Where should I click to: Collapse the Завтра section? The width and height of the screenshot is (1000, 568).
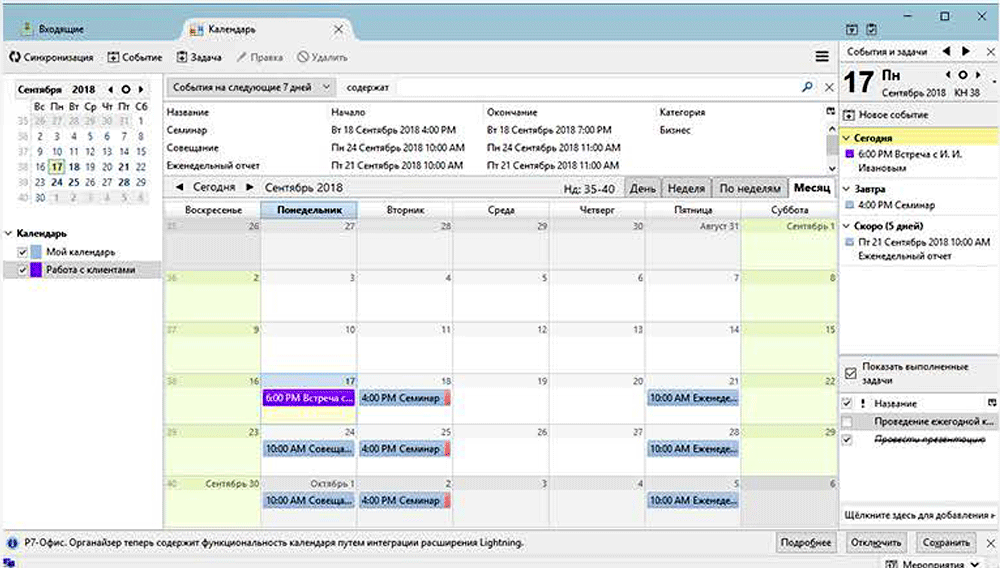[x=846, y=189]
